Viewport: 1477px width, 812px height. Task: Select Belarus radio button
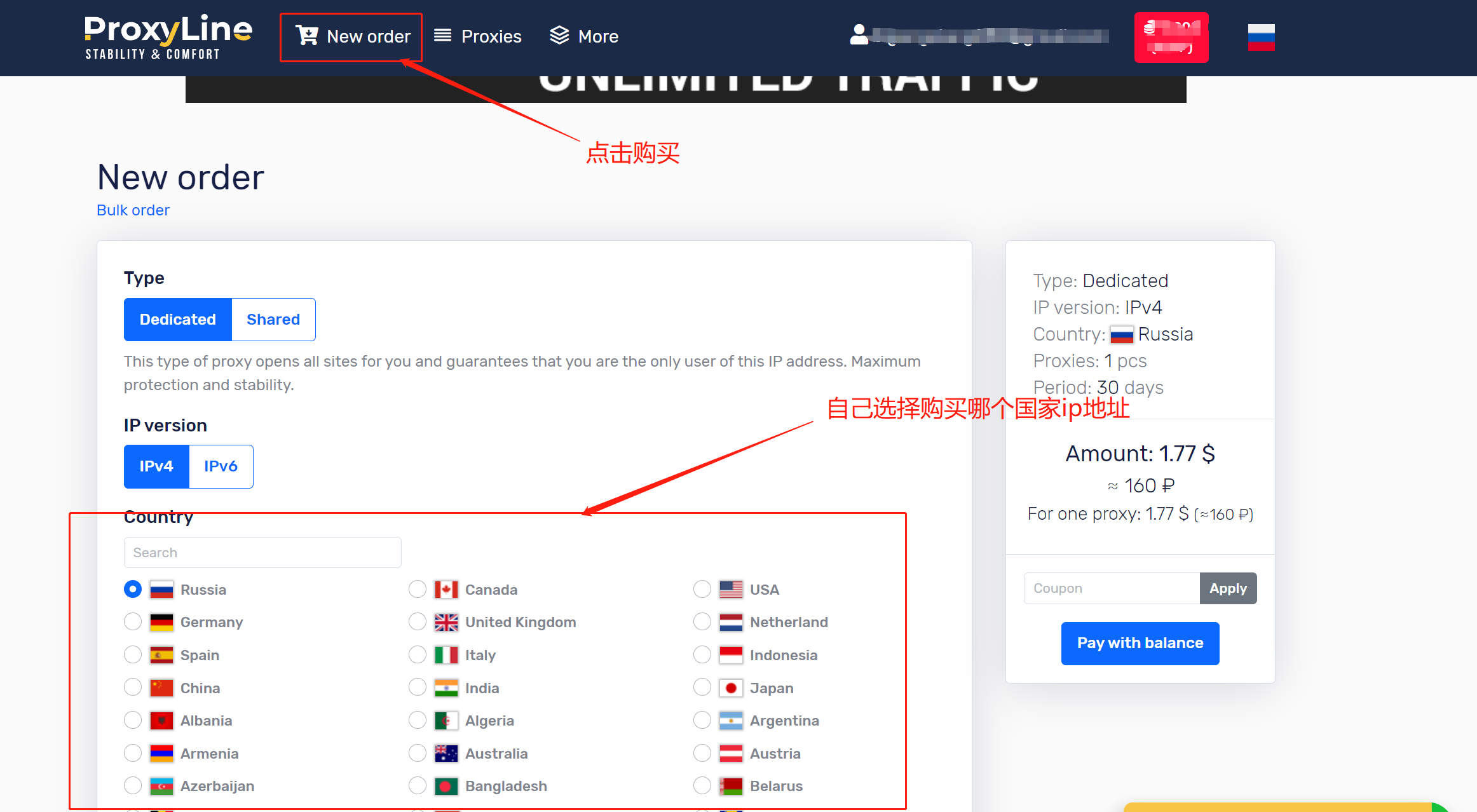pos(702,785)
